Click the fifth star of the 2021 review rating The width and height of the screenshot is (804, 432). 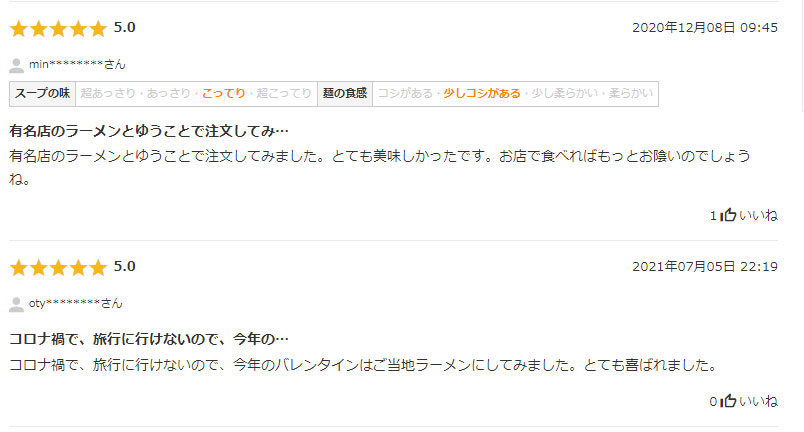click(97, 268)
